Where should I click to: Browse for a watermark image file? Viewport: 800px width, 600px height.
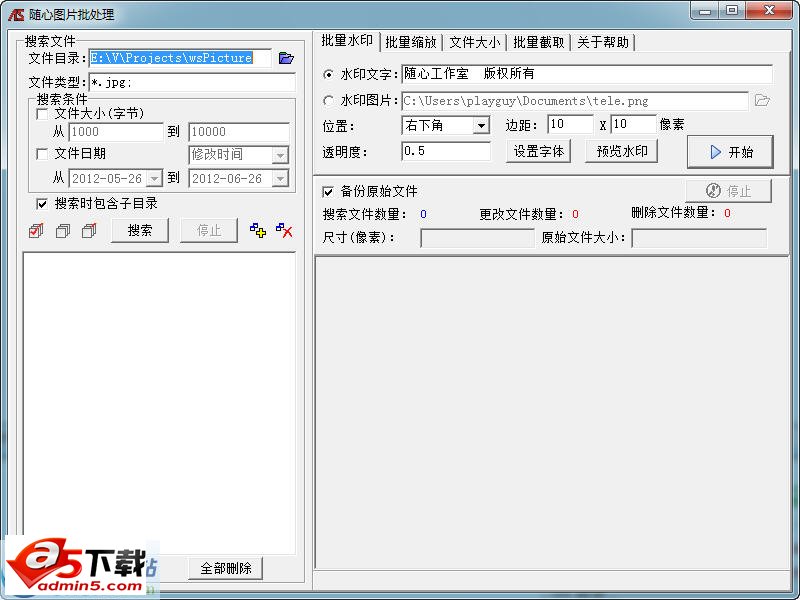(x=763, y=100)
